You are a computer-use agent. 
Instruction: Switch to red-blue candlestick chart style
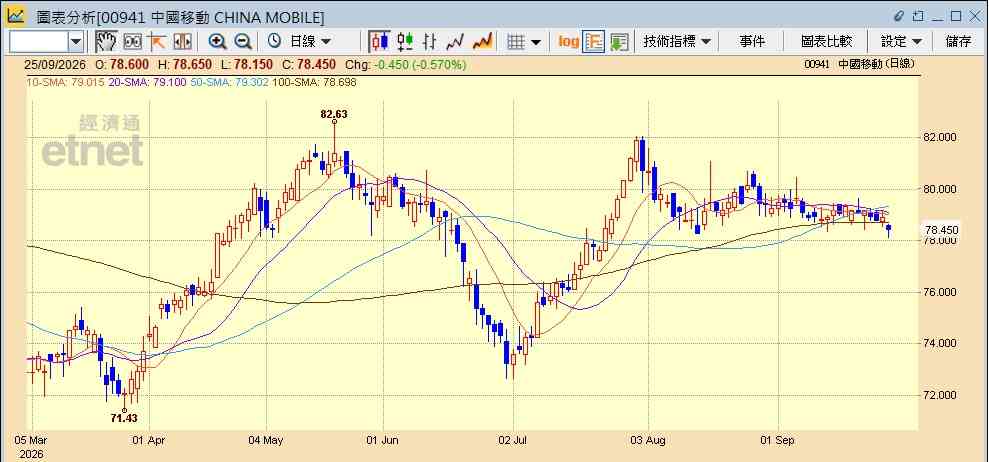(x=379, y=42)
